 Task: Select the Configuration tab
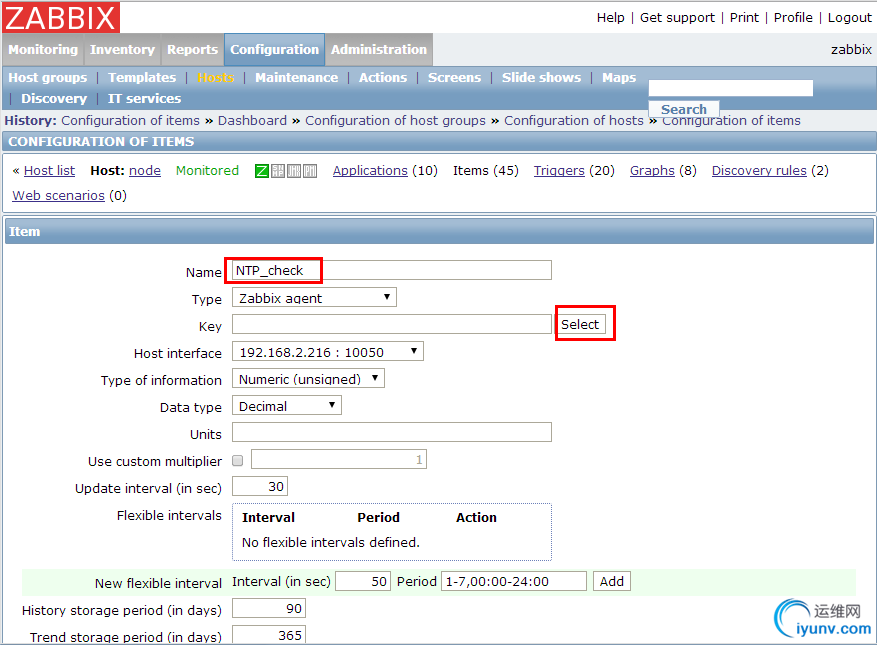(275, 50)
